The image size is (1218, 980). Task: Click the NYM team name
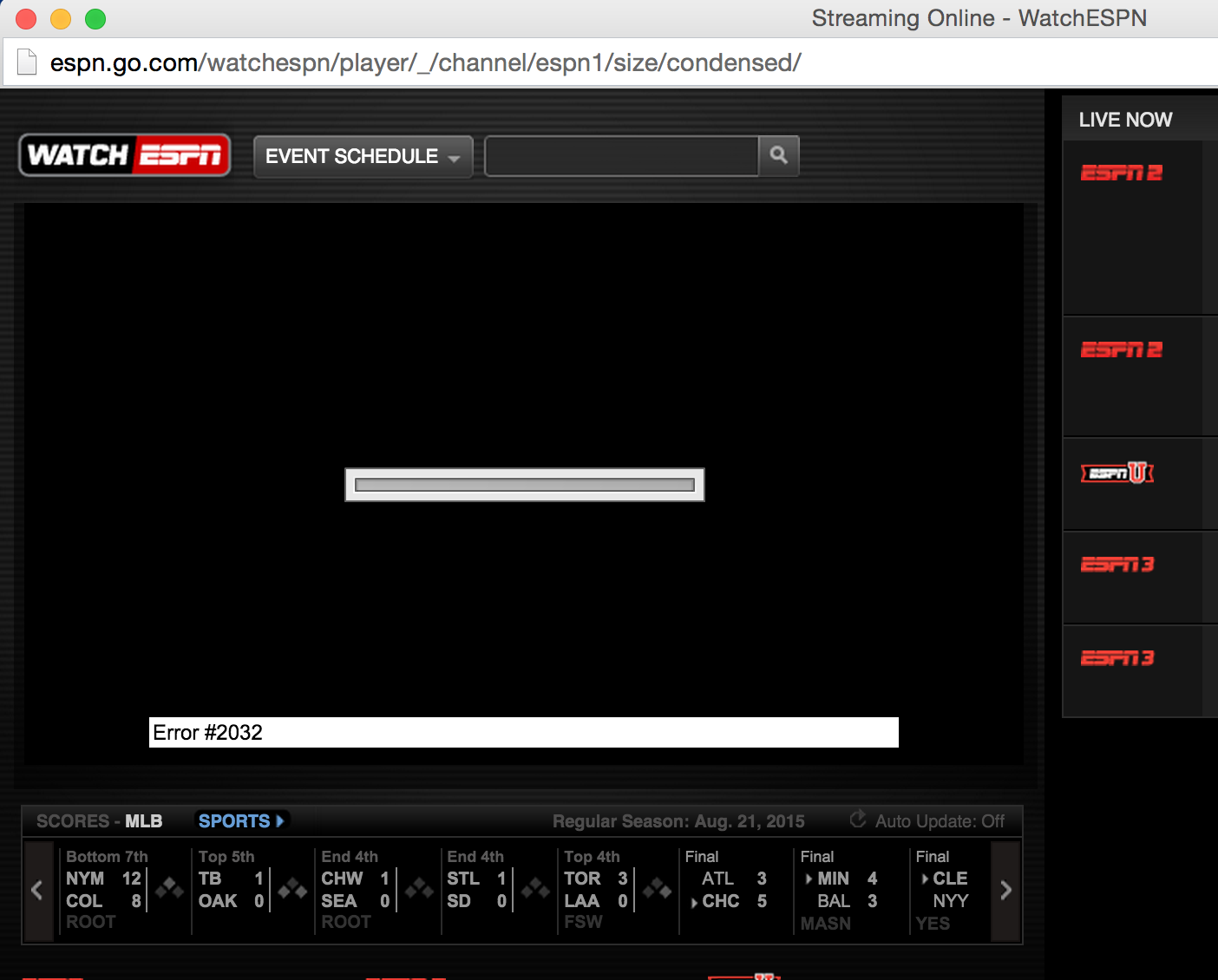click(85, 879)
